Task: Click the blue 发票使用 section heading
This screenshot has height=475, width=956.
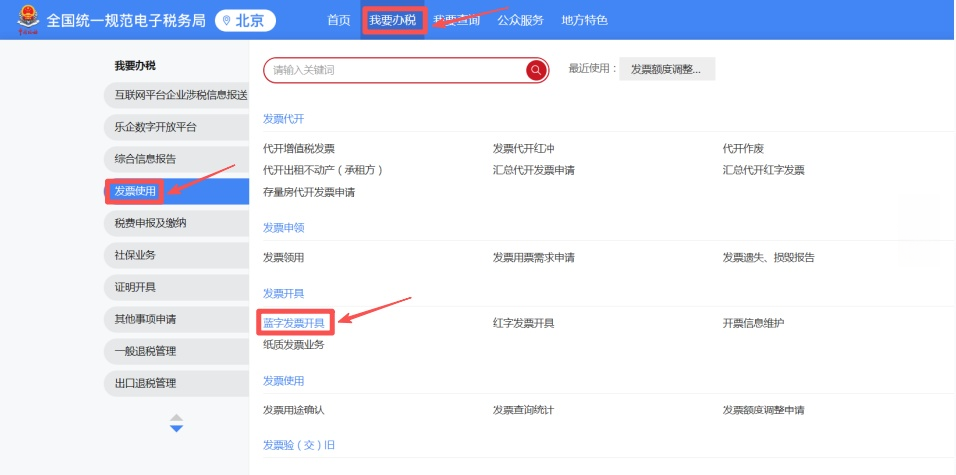Action: [284, 380]
